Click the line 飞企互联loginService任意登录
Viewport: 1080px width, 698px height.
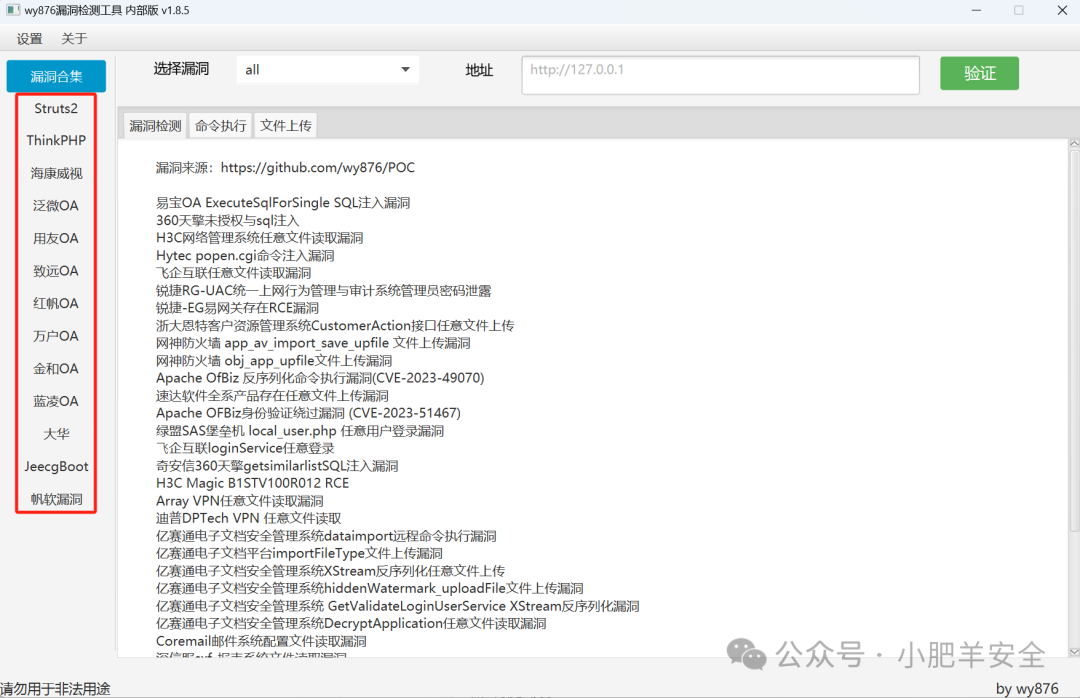245,448
